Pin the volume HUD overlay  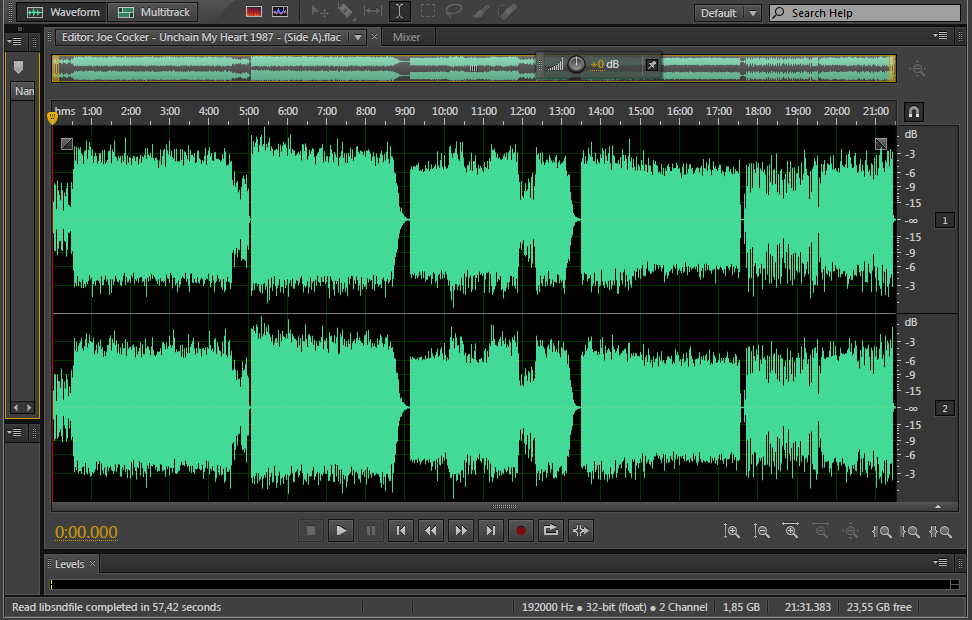[x=652, y=64]
